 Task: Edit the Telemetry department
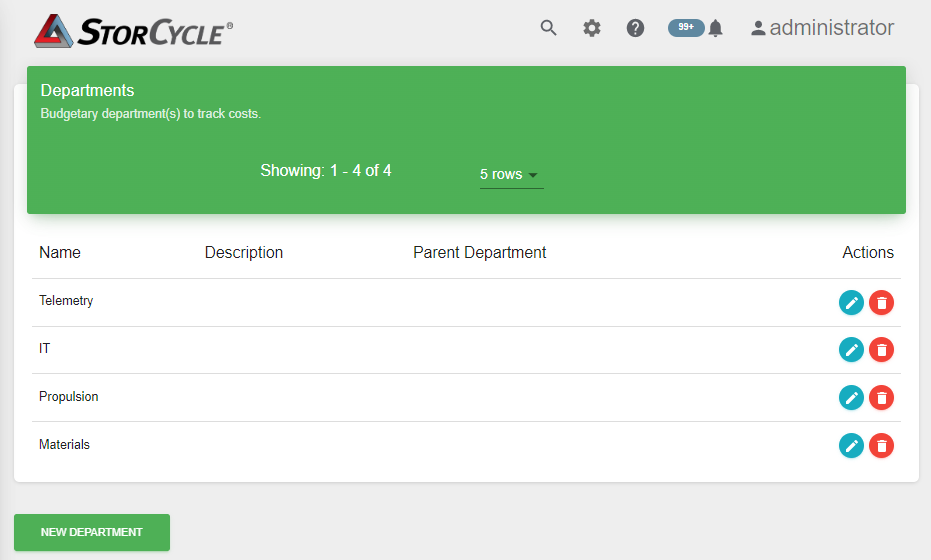click(851, 302)
